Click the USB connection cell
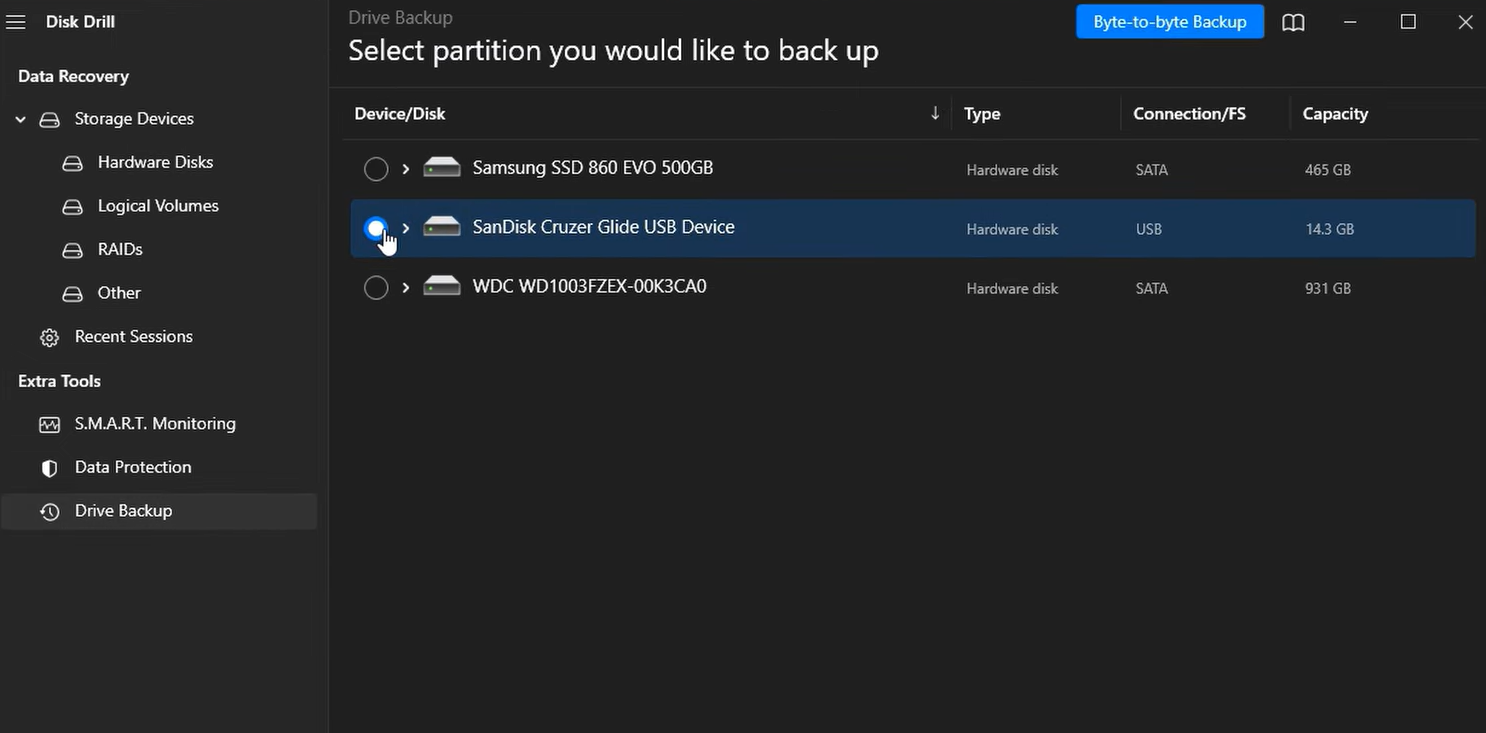This screenshot has height=733, width=1486. click(1149, 229)
